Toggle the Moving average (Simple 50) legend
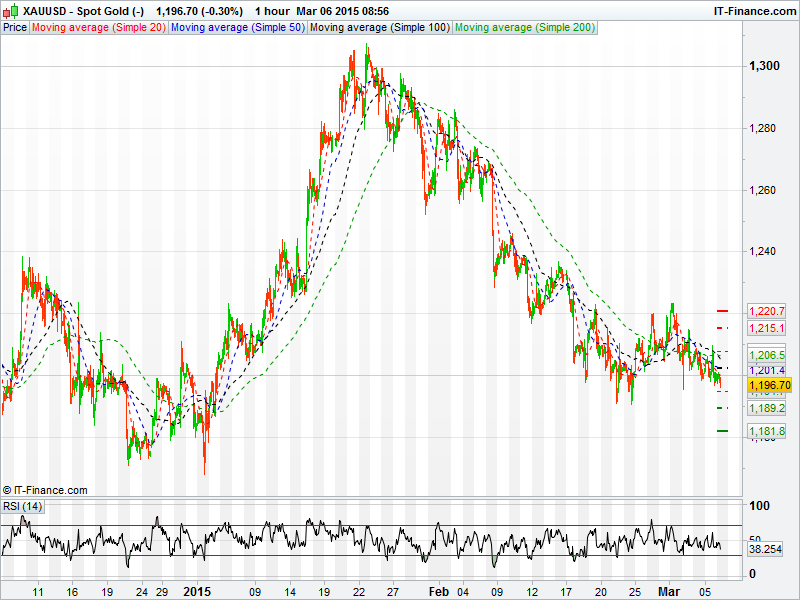This screenshot has width=800, height=600. (x=237, y=28)
